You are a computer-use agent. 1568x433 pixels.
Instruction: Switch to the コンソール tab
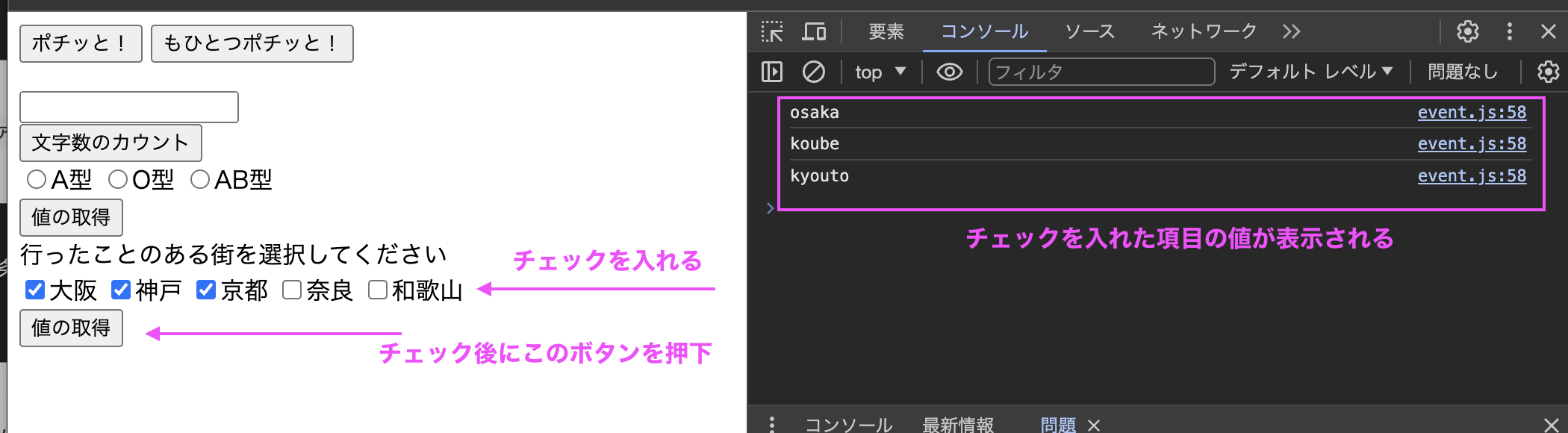(983, 31)
